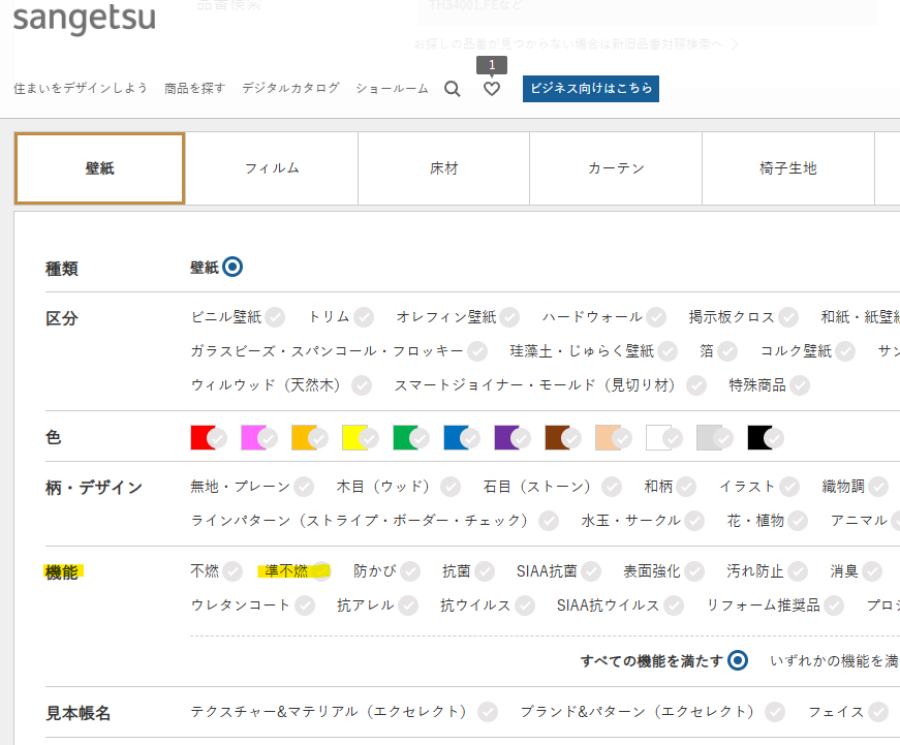This screenshot has height=745, width=900.
Task: Switch to the カーテン tab
Action: (x=616, y=168)
